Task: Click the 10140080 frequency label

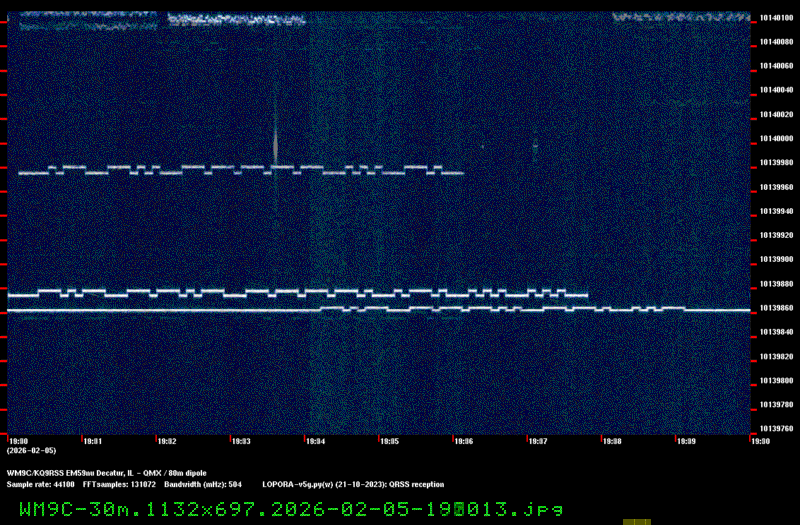Action: point(776,42)
